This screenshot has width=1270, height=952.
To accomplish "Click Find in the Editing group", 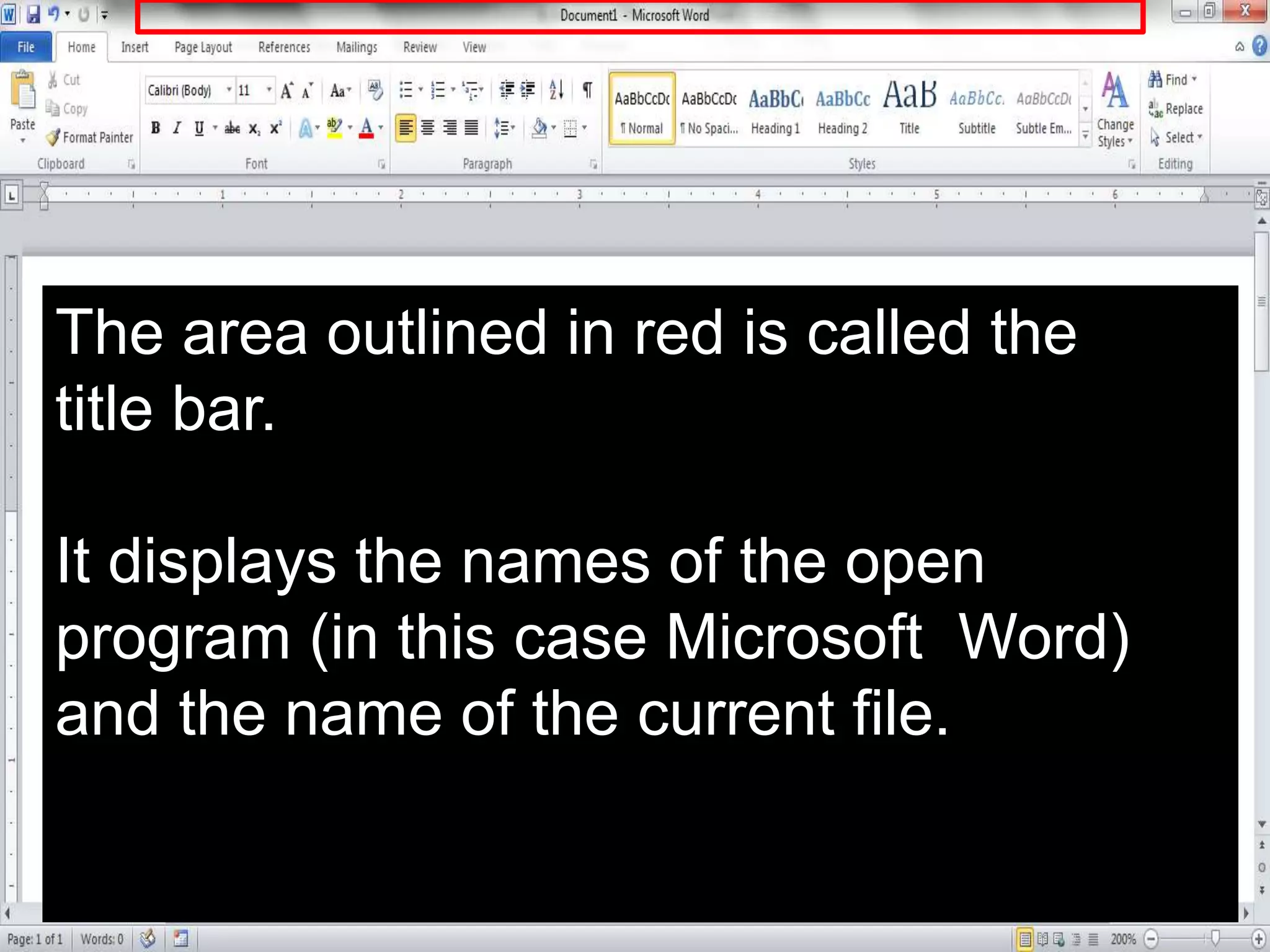I will 1172,80.
